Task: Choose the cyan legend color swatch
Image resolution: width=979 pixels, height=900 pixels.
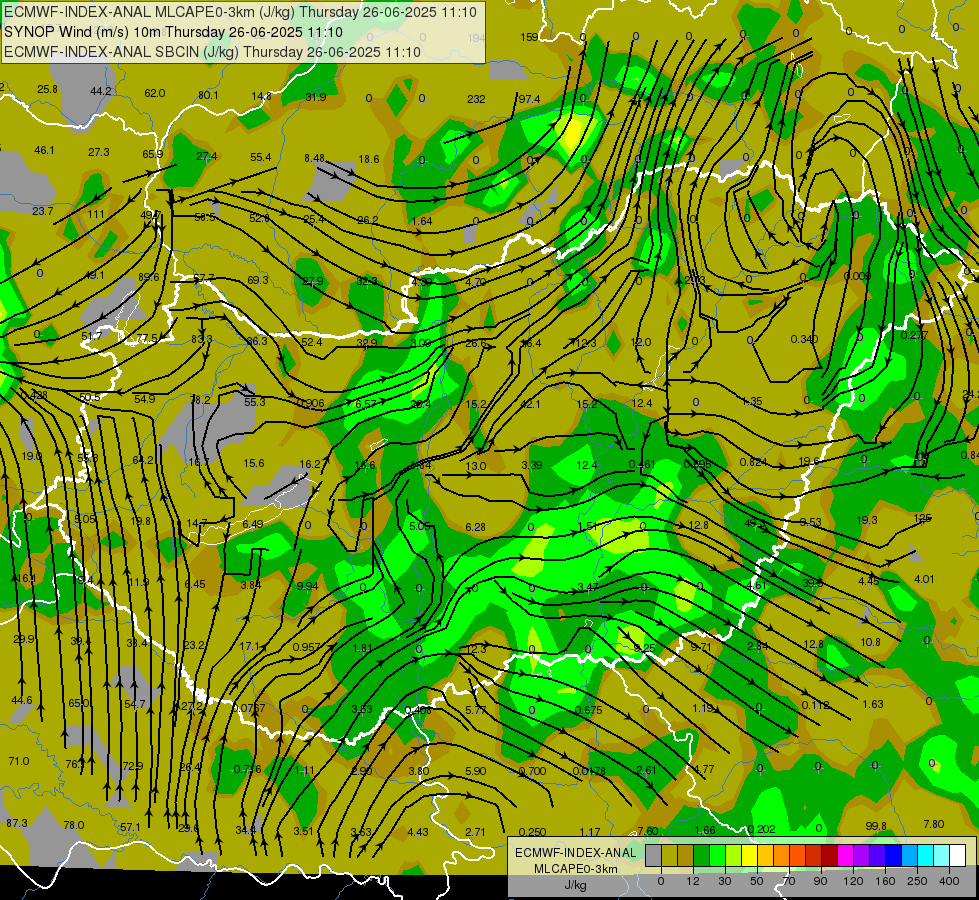Action: (x=925, y=855)
